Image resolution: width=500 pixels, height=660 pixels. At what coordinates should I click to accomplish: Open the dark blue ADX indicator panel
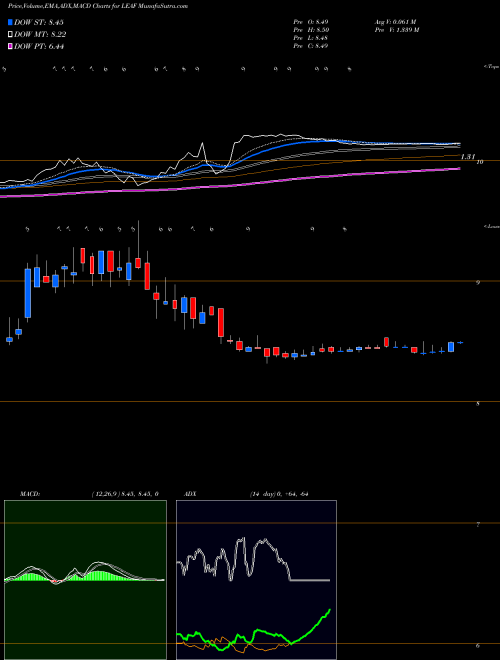256,580
